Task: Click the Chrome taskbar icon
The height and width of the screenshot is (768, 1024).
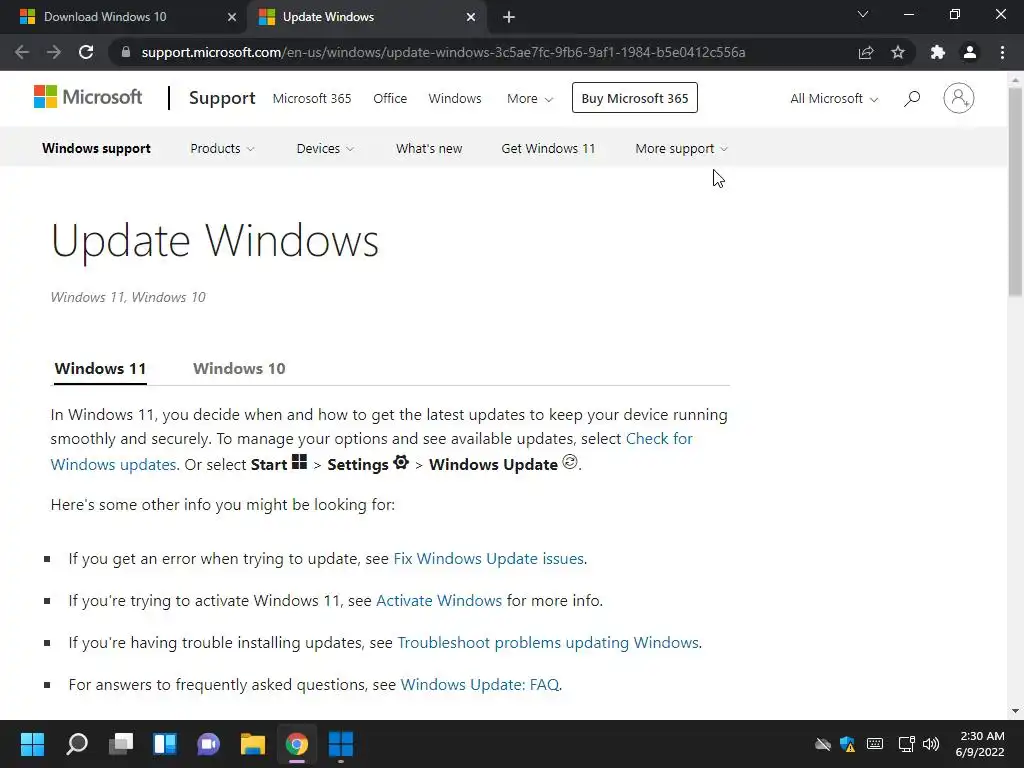Action: coord(296,744)
